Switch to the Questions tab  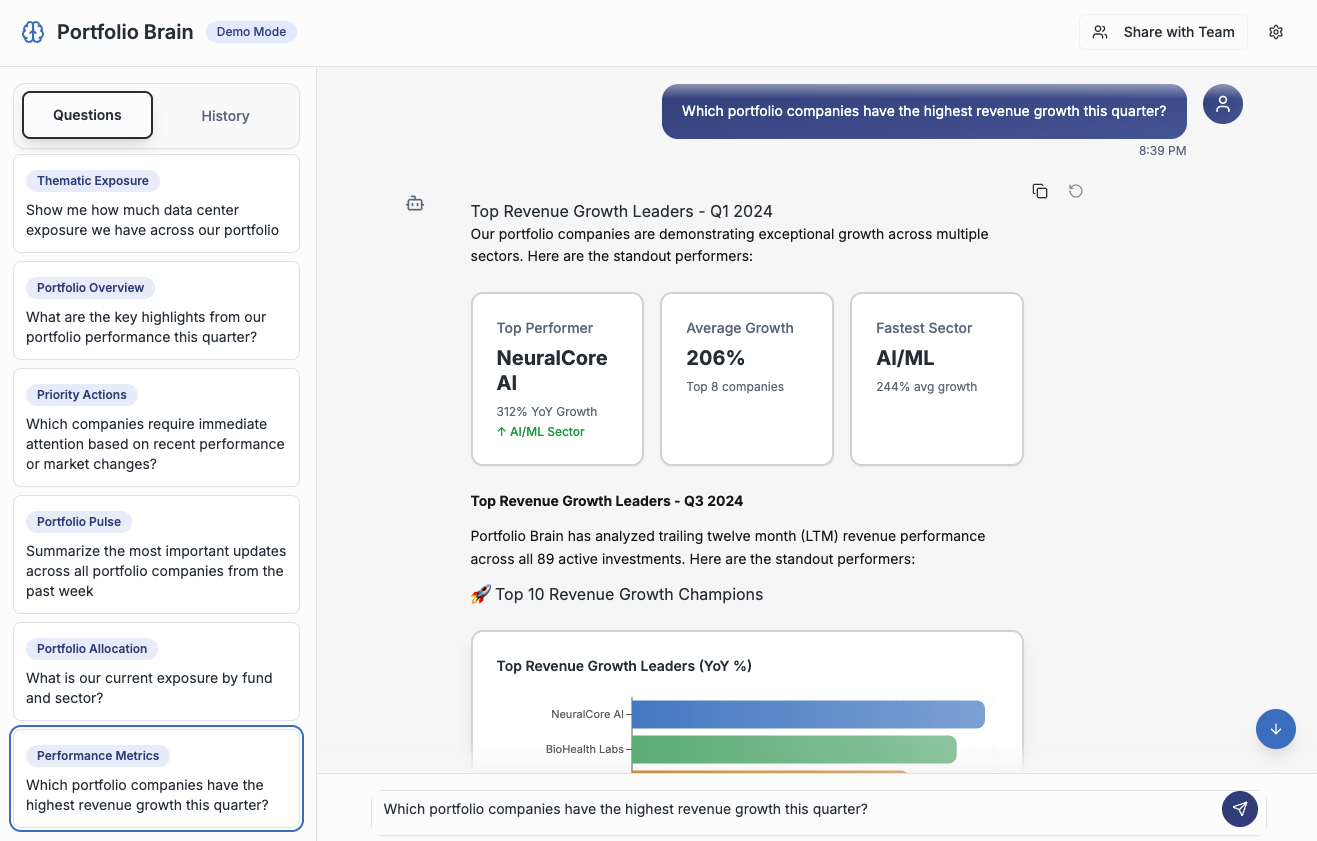[87, 115]
